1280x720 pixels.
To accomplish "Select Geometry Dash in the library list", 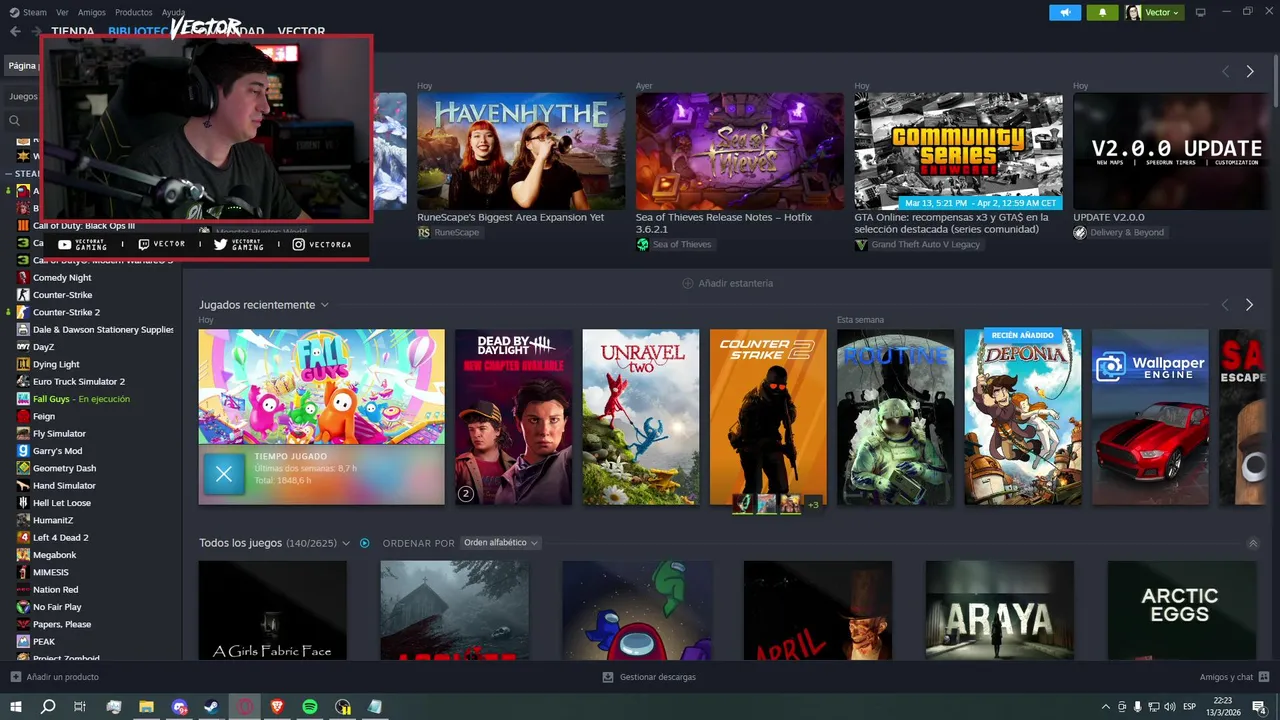I will click(x=64, y=468).
